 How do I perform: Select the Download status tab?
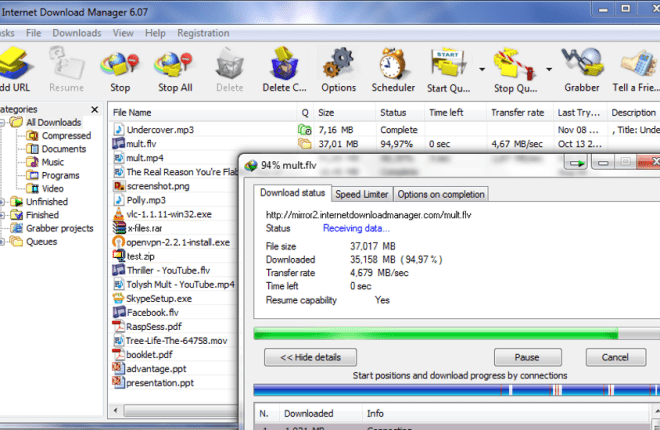click(292, 193)
